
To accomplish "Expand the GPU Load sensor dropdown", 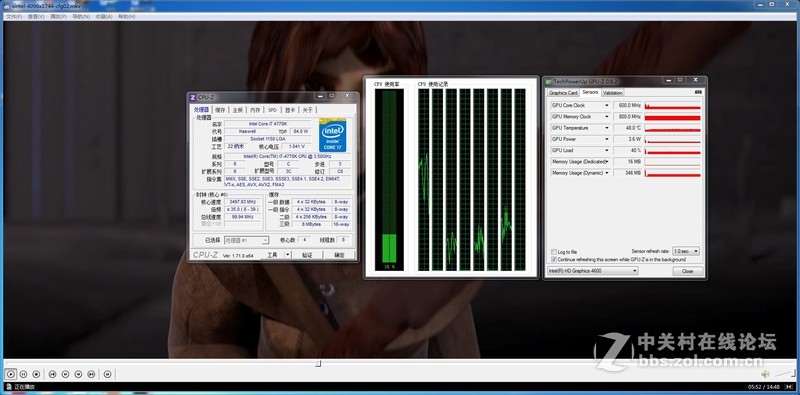I will tap(607, 151).
